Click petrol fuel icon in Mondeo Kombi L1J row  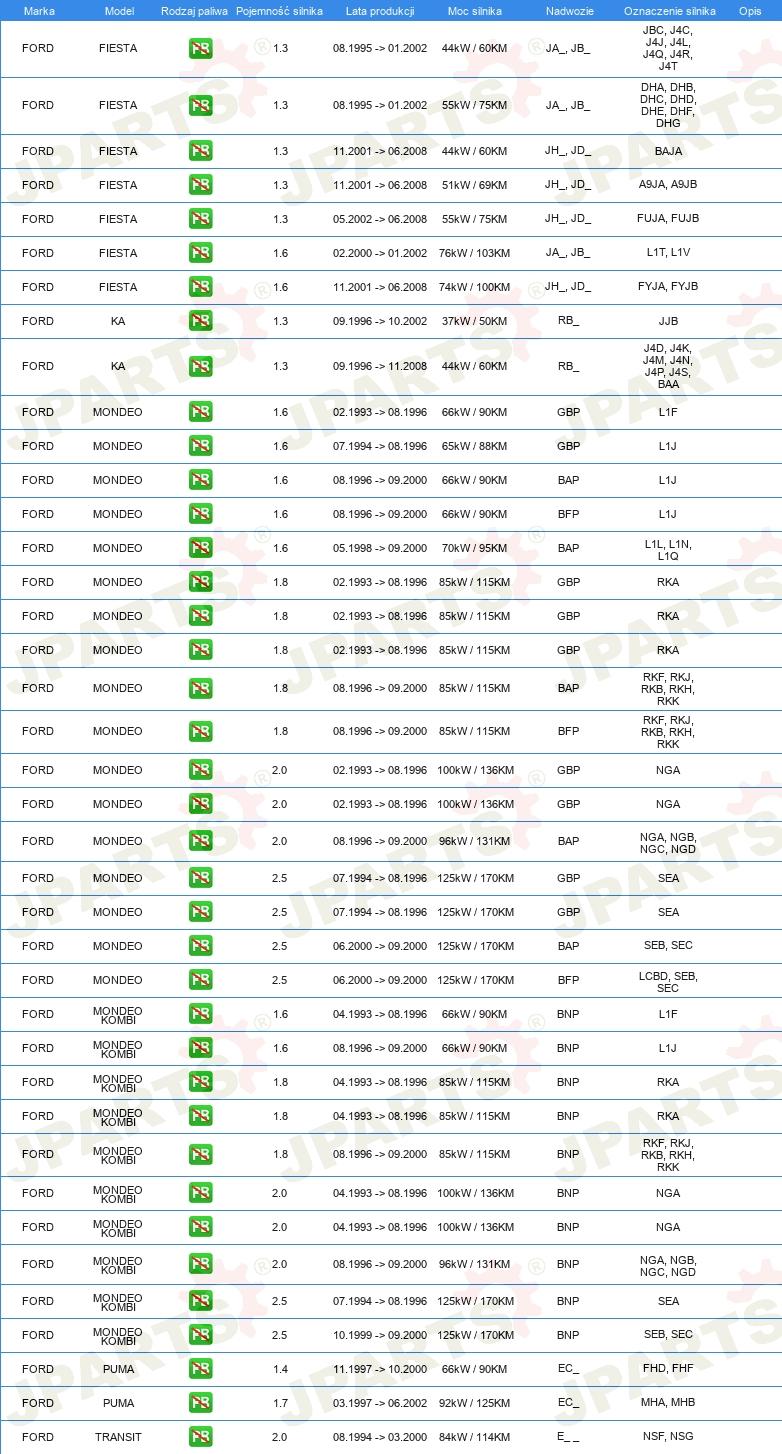pyautogui.click(x=200, y=1048)
